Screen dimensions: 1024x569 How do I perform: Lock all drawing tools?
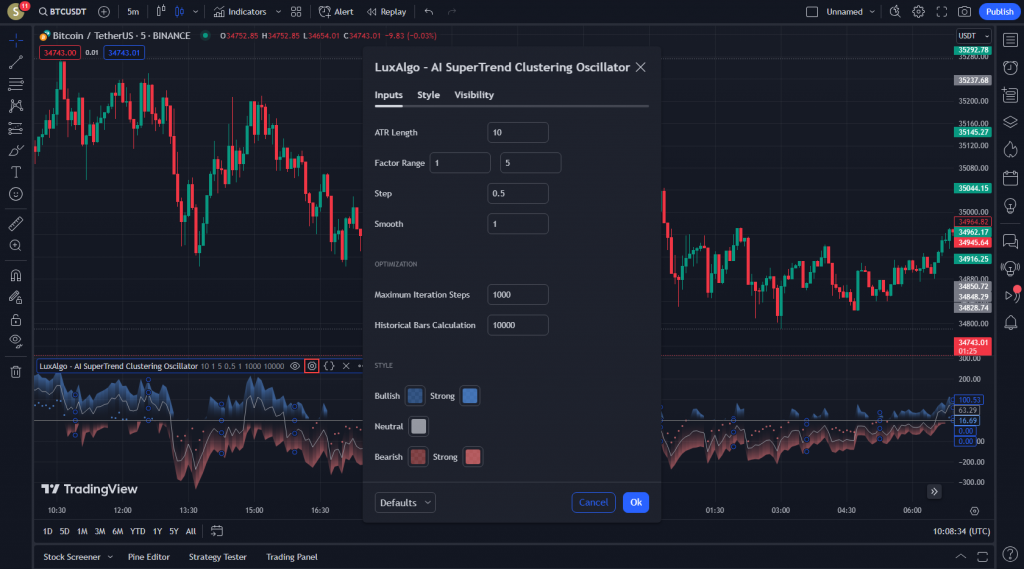coord(16,320)
